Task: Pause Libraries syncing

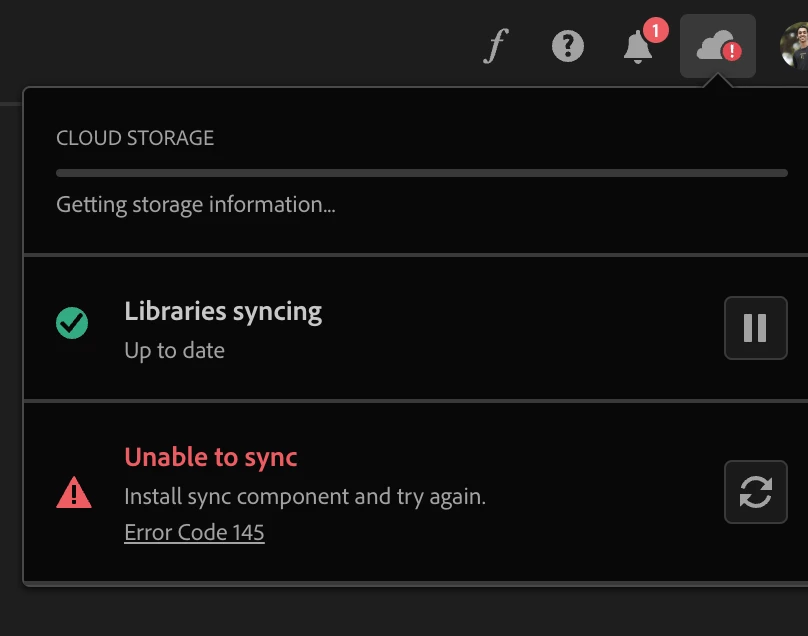Action: coord(755,328)
